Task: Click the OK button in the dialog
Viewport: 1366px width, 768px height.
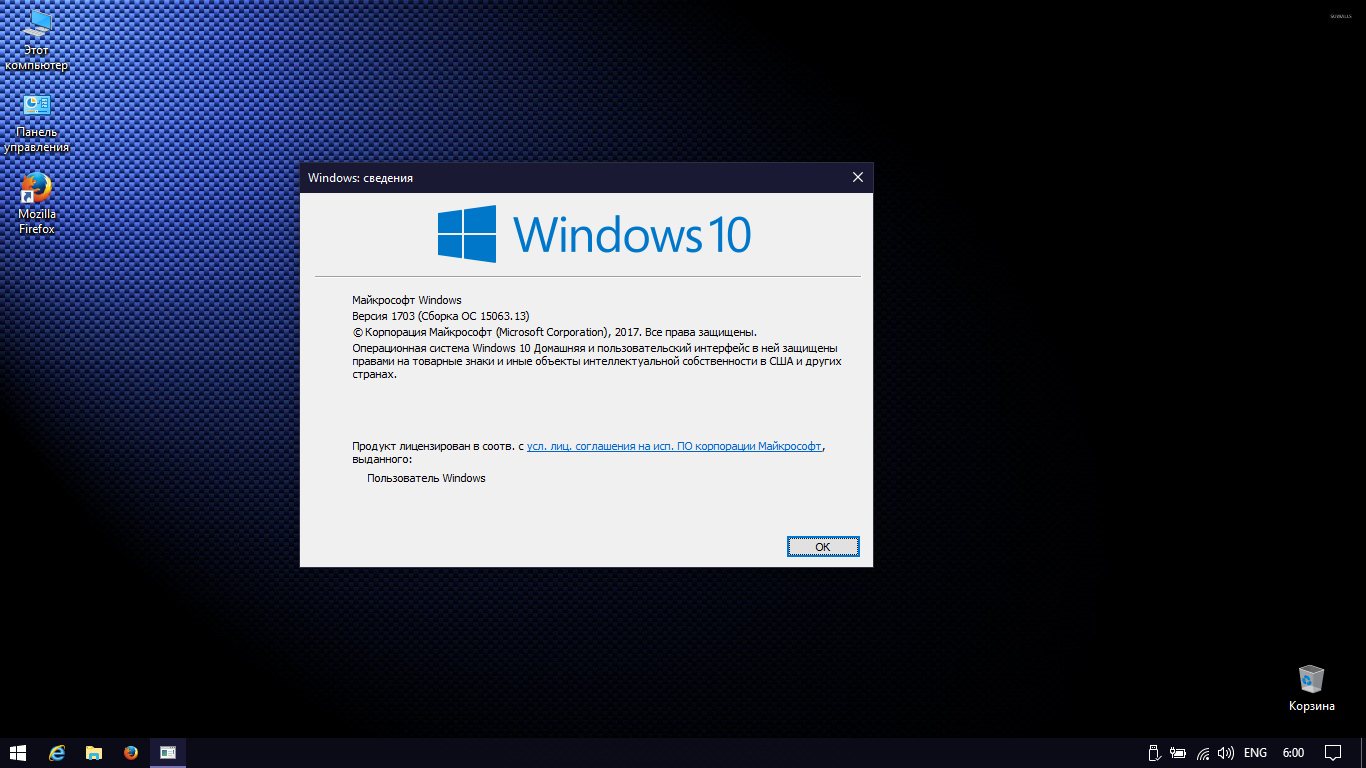Action: point(822,546)
